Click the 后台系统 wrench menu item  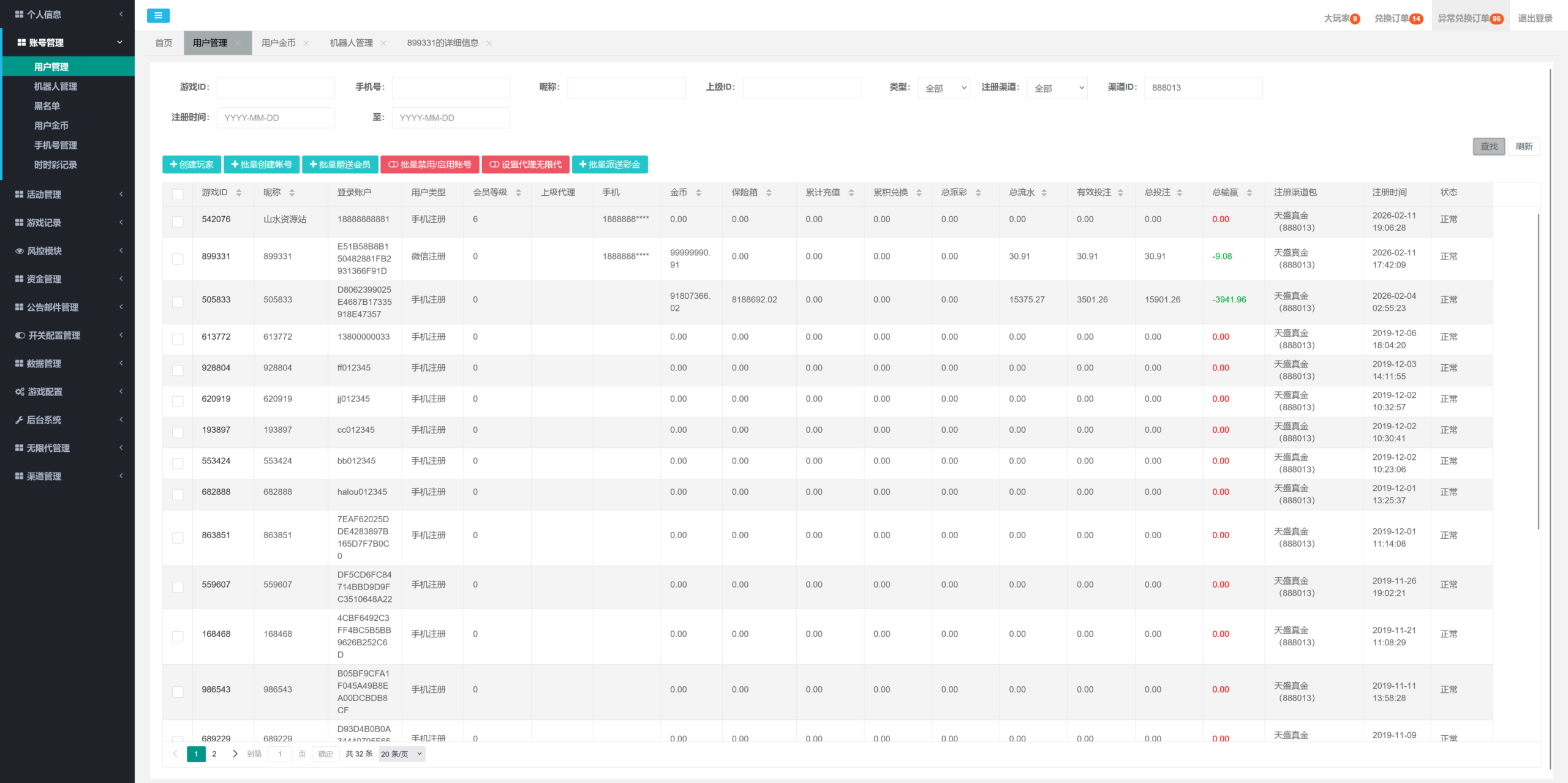(44, 420)
